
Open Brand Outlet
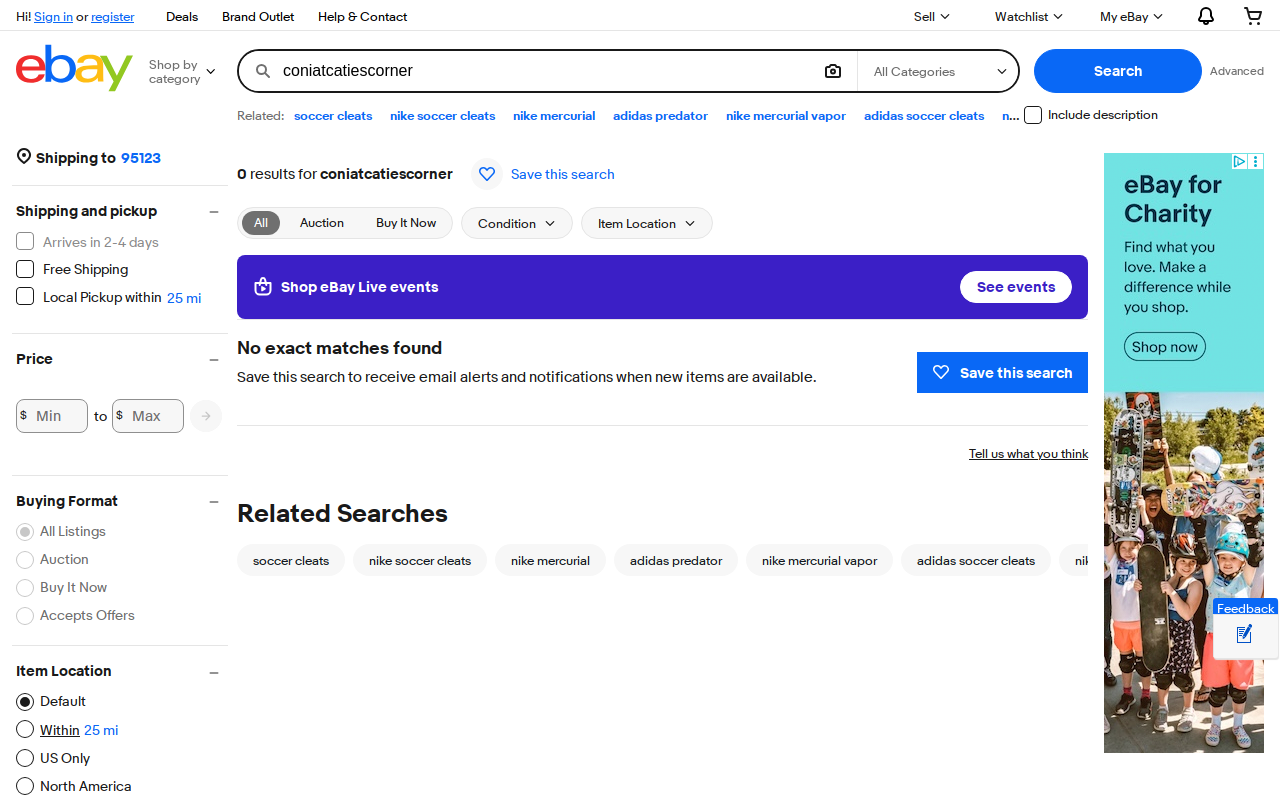pos(258,16)
